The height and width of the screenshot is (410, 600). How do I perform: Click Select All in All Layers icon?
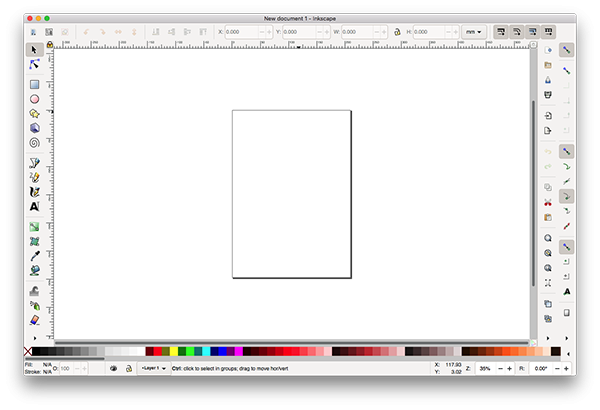[49, 32]
